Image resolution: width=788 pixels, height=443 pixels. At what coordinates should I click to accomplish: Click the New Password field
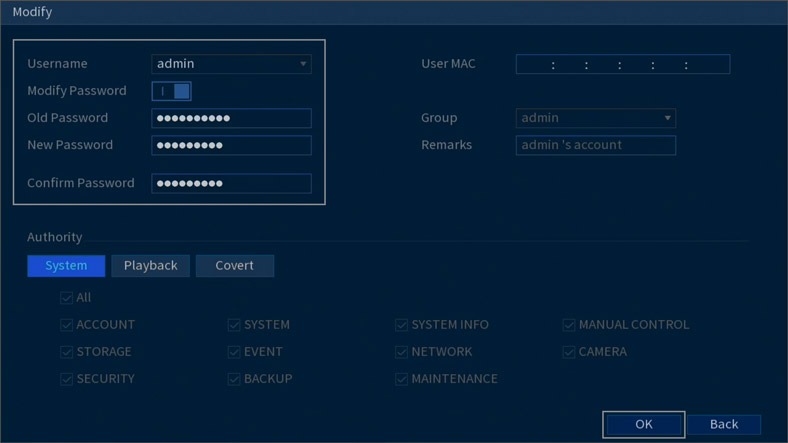pyautogui.click(x=231, y=145)
